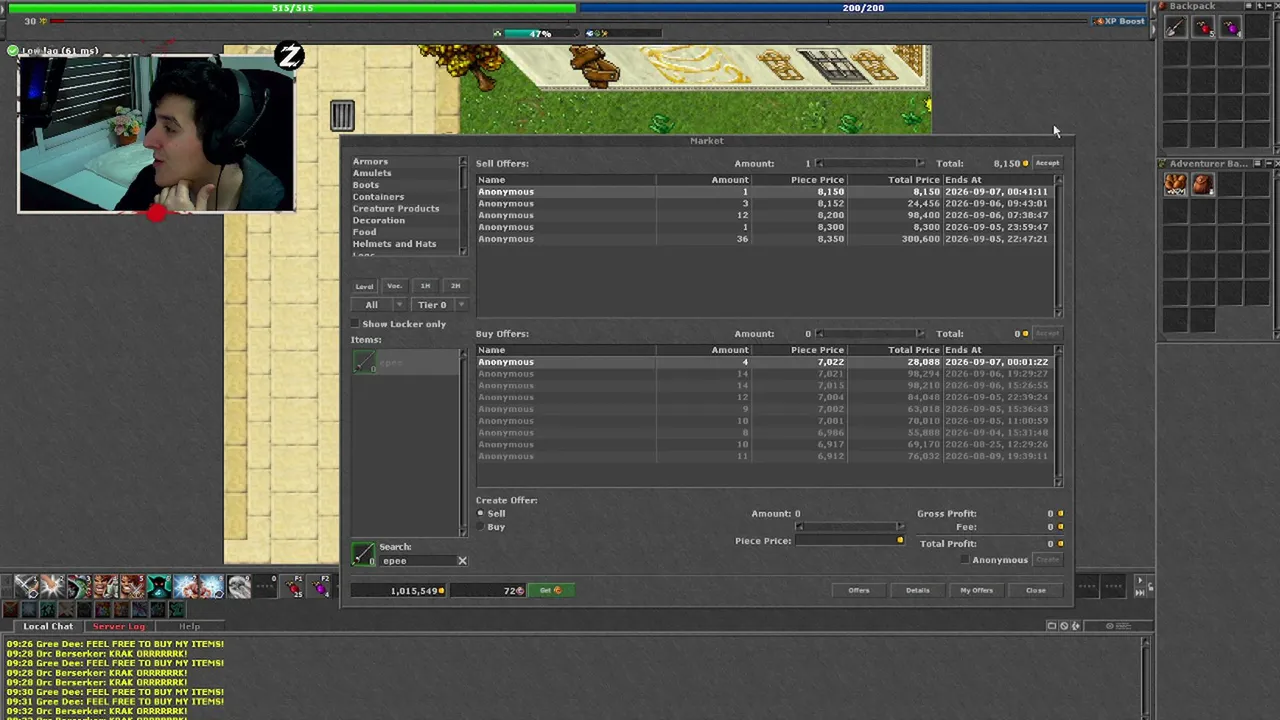Accept the selected sell offer

[1047, 163]
